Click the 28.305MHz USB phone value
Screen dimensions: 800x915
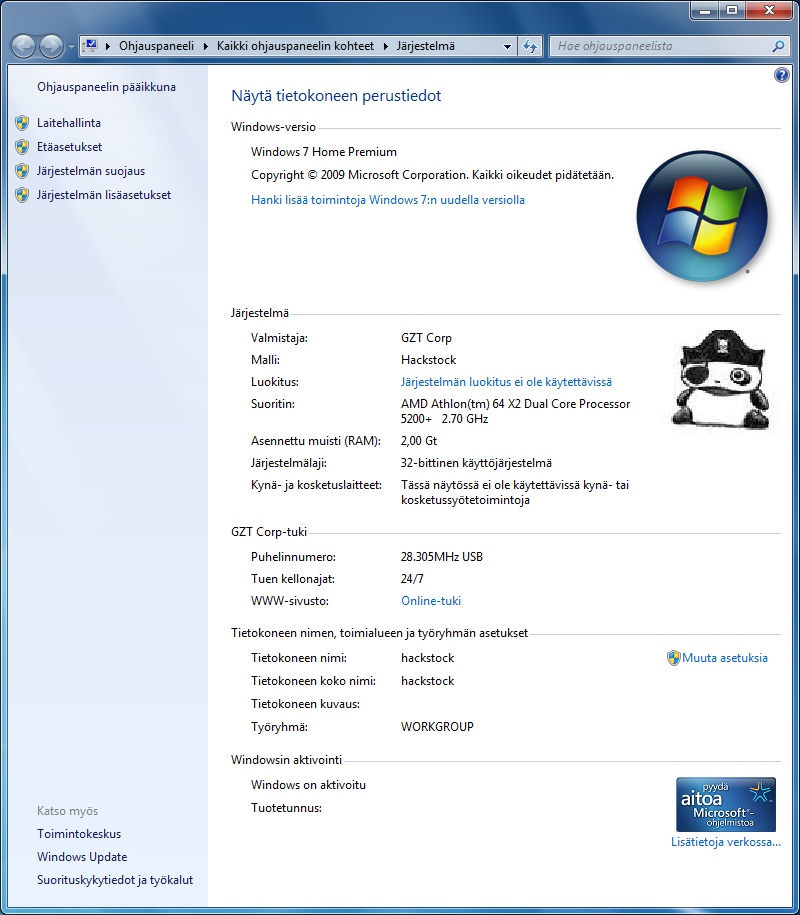(x=442, y=557)
